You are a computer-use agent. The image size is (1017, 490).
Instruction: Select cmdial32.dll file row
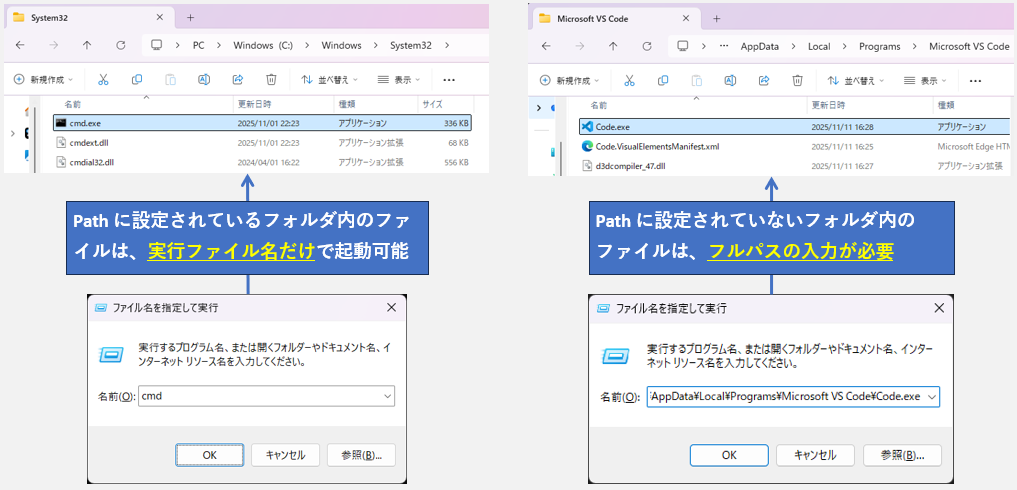[262, 162]
